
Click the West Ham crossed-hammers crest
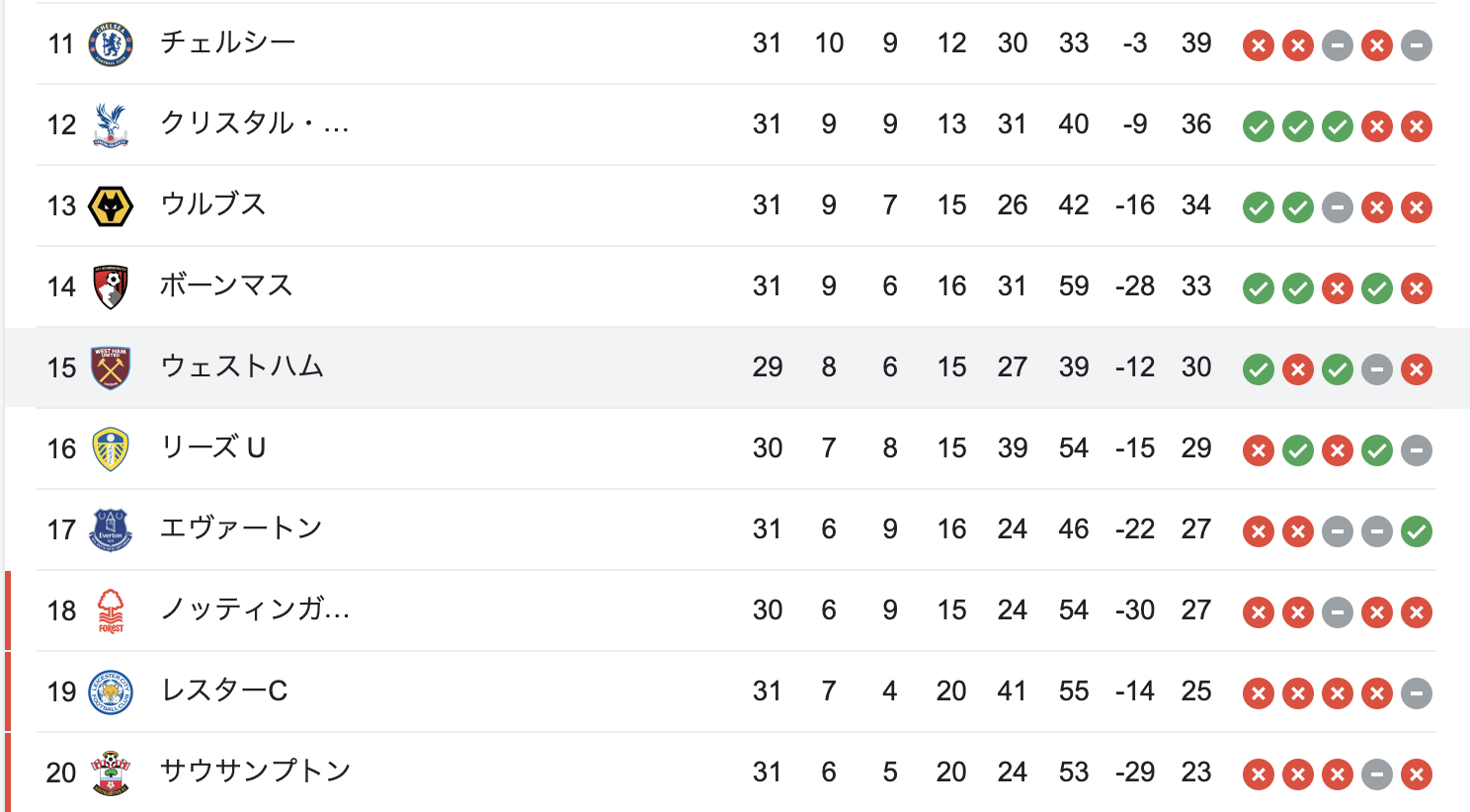coord(111,367)
